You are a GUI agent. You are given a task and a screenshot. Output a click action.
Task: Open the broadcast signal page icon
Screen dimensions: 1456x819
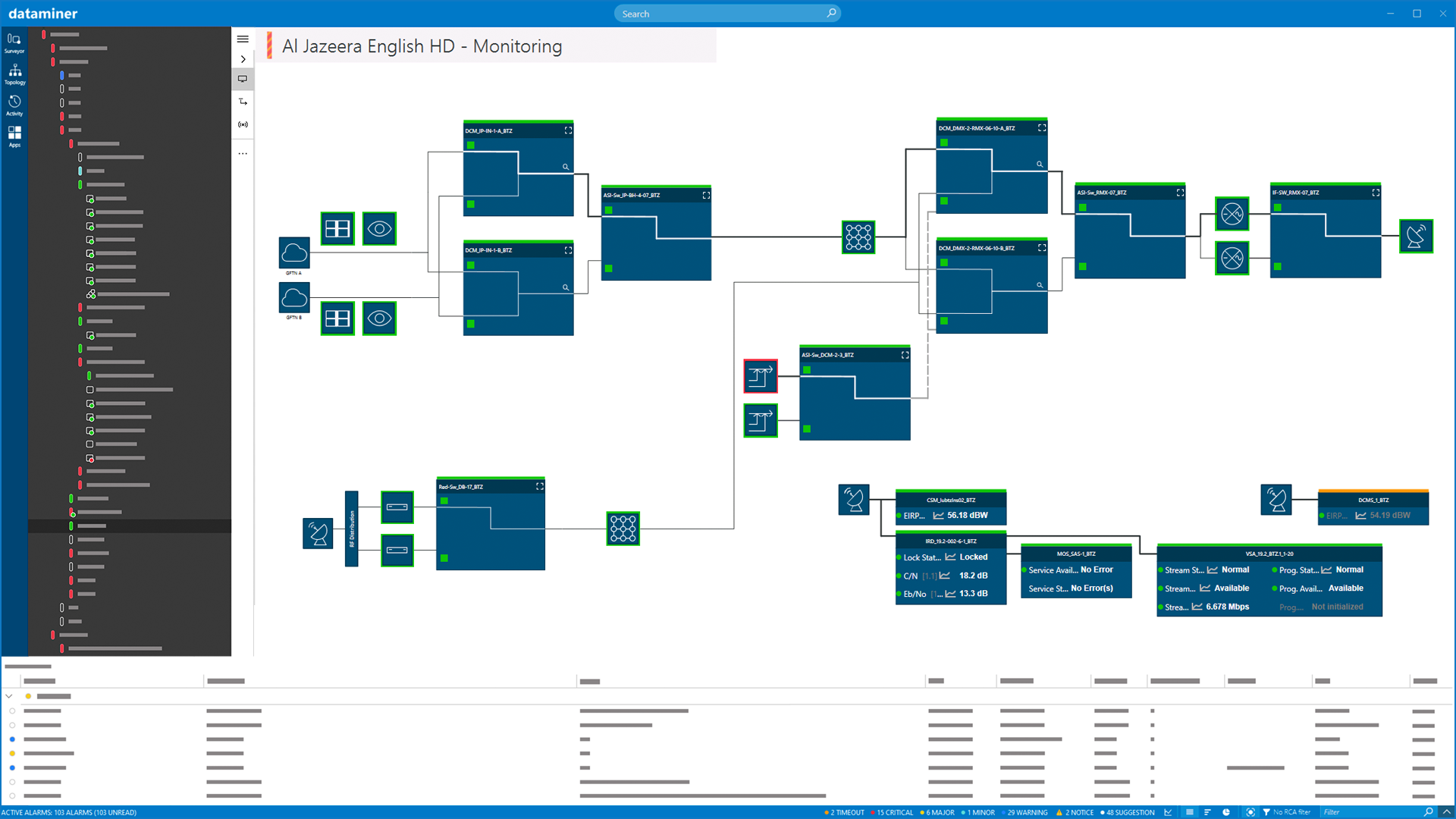tap(243, 124)
